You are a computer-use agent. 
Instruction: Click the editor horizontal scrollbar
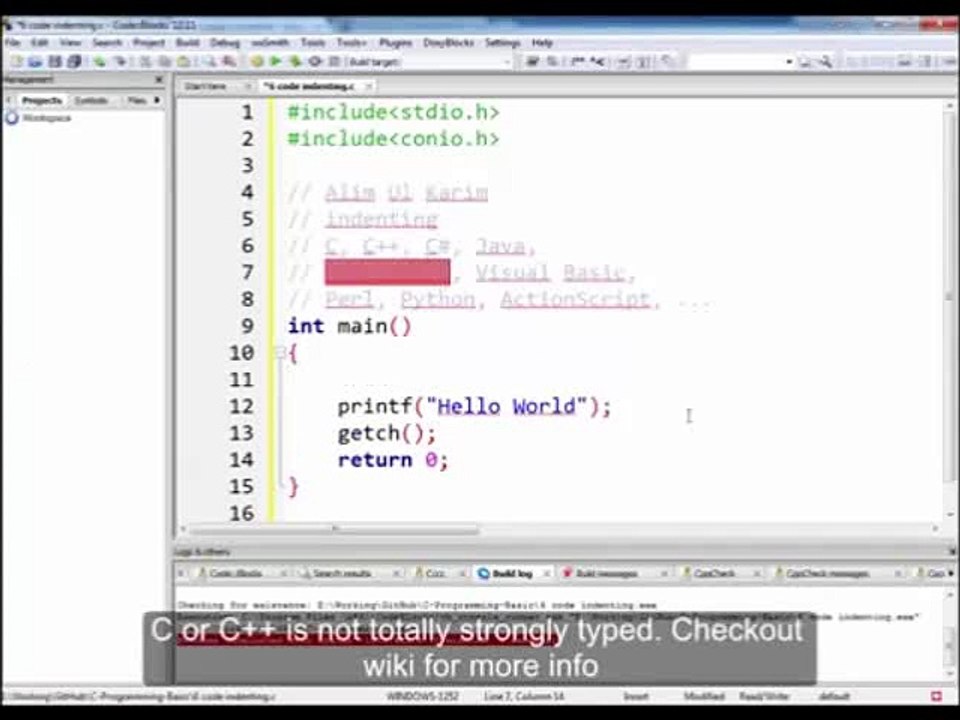(x=334, y=529)
